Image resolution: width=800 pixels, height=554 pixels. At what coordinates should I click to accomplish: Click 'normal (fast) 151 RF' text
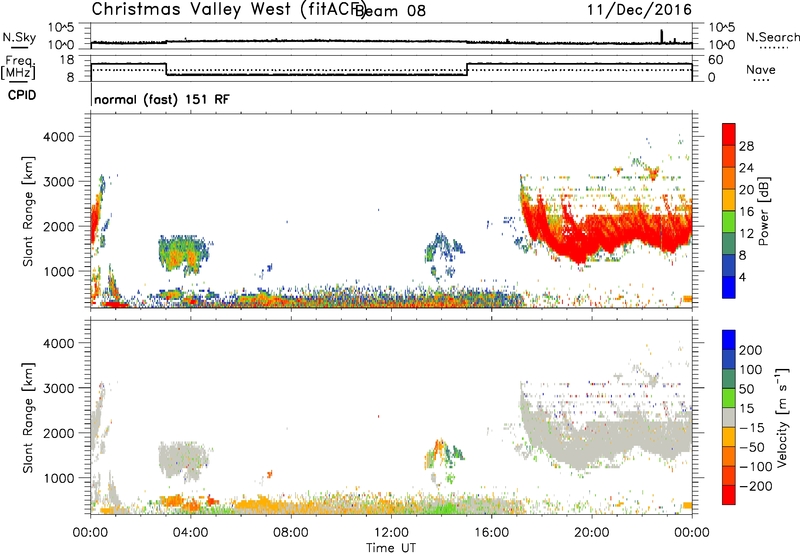[162, 99]
